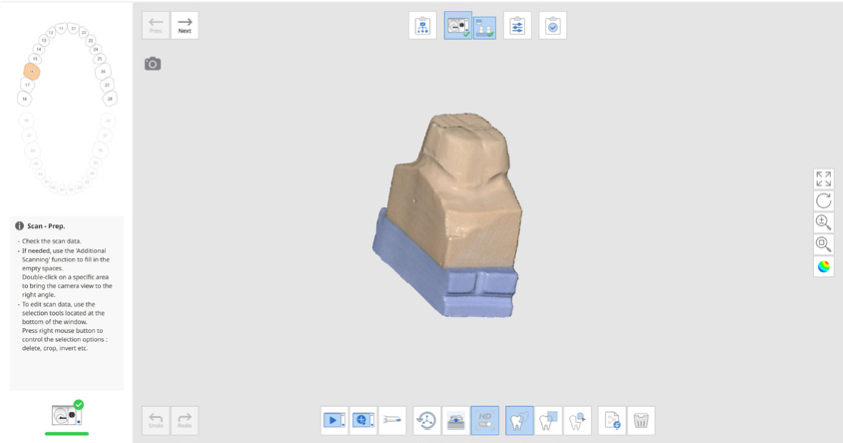Toggle the HD scan mode switch

click(485, 420)
